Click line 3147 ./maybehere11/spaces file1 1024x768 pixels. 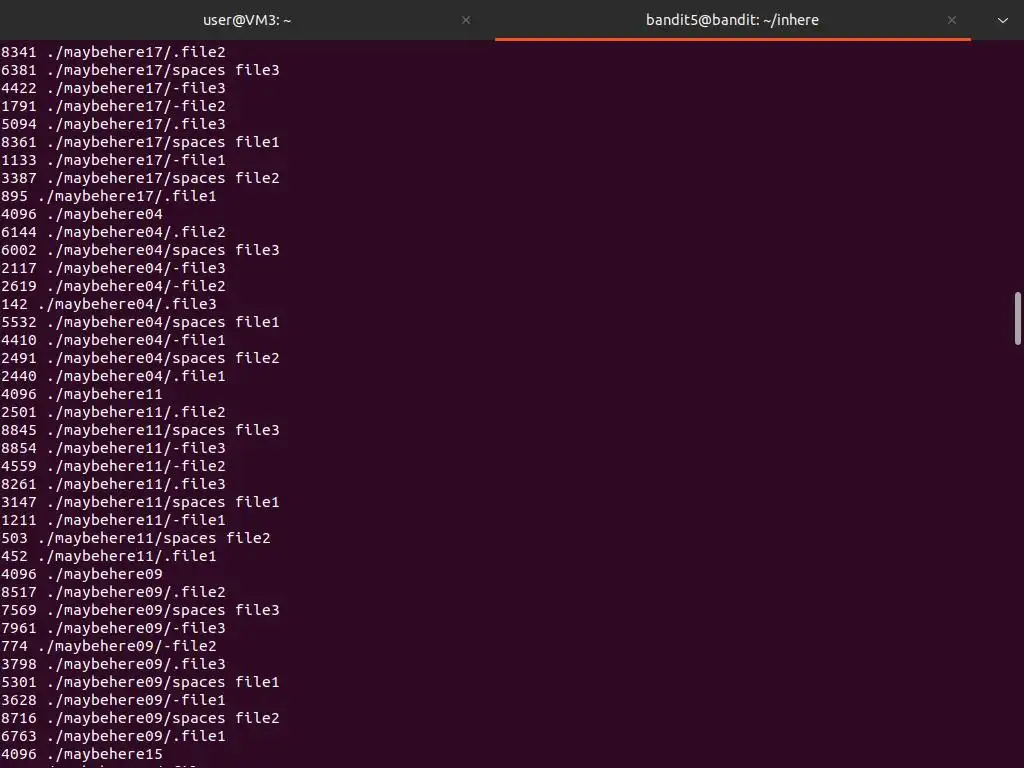coord(140,502)
